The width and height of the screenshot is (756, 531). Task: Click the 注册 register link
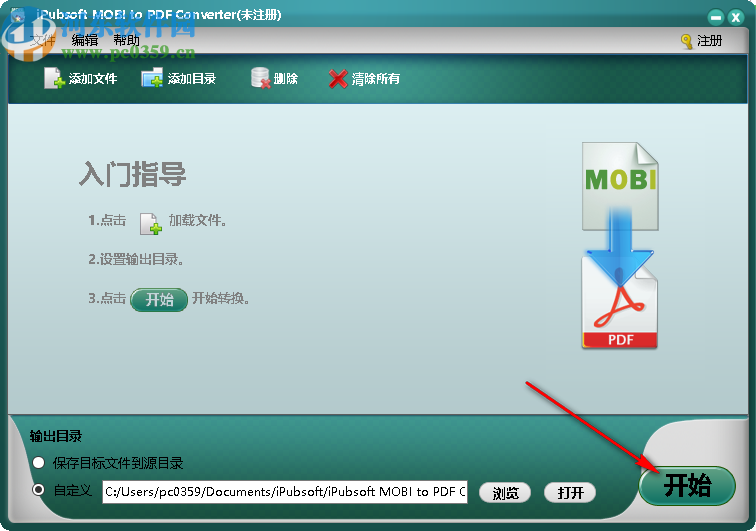(x=709, y=41)
